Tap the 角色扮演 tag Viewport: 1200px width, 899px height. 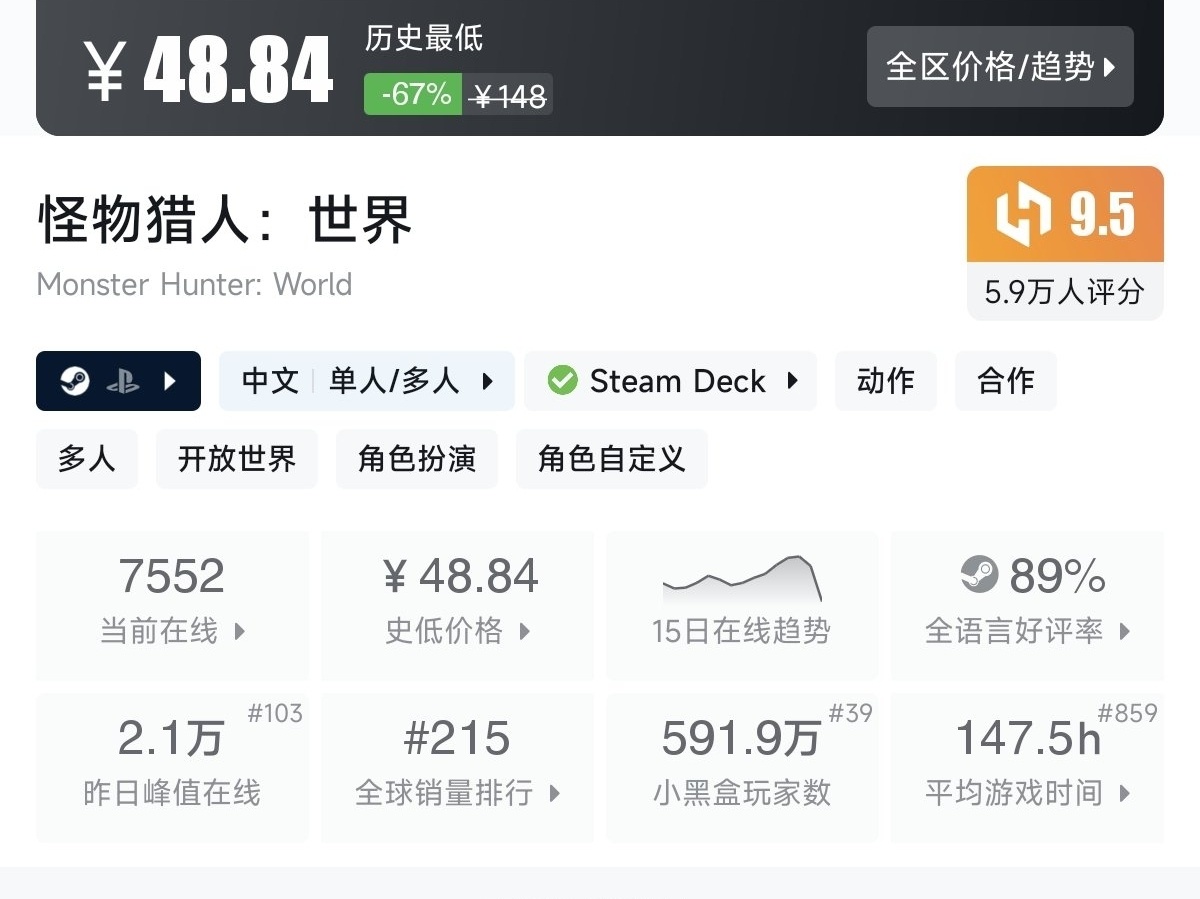coord(417,459)
